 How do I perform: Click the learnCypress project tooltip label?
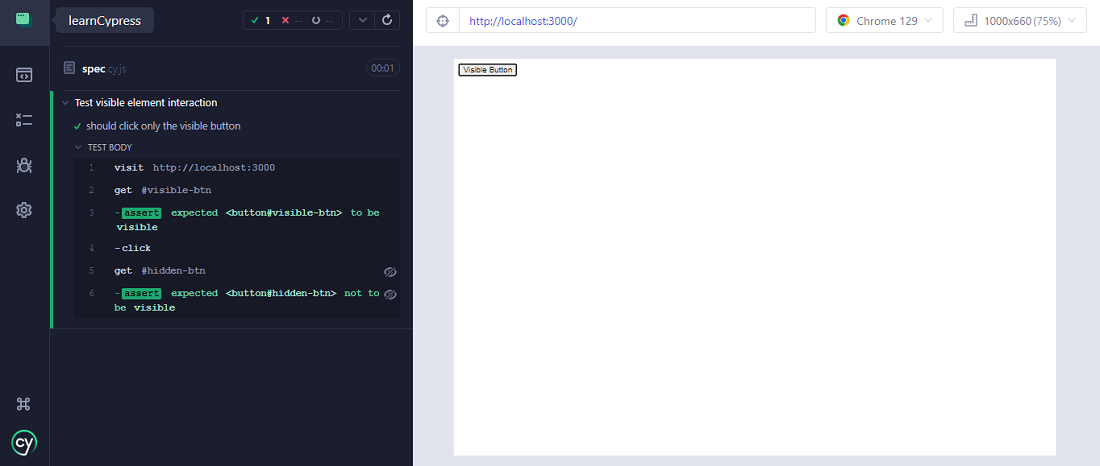coord(105,20)
